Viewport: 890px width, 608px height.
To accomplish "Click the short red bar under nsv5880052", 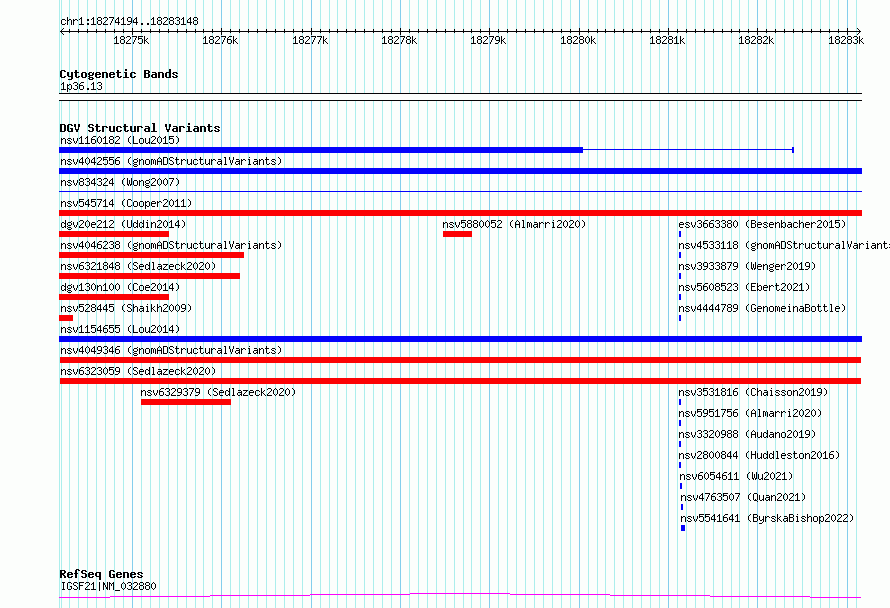I will pyautogui.click(x=457, y=234).
